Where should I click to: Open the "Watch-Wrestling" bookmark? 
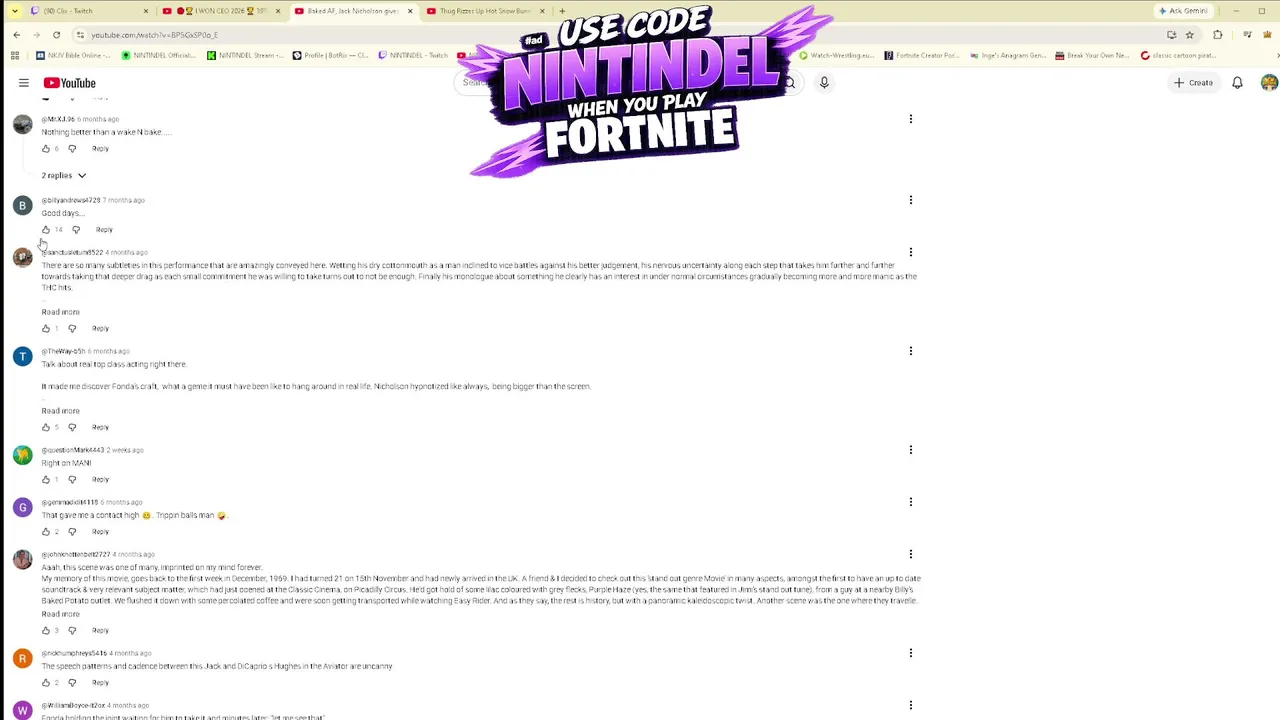pos(835,56)
